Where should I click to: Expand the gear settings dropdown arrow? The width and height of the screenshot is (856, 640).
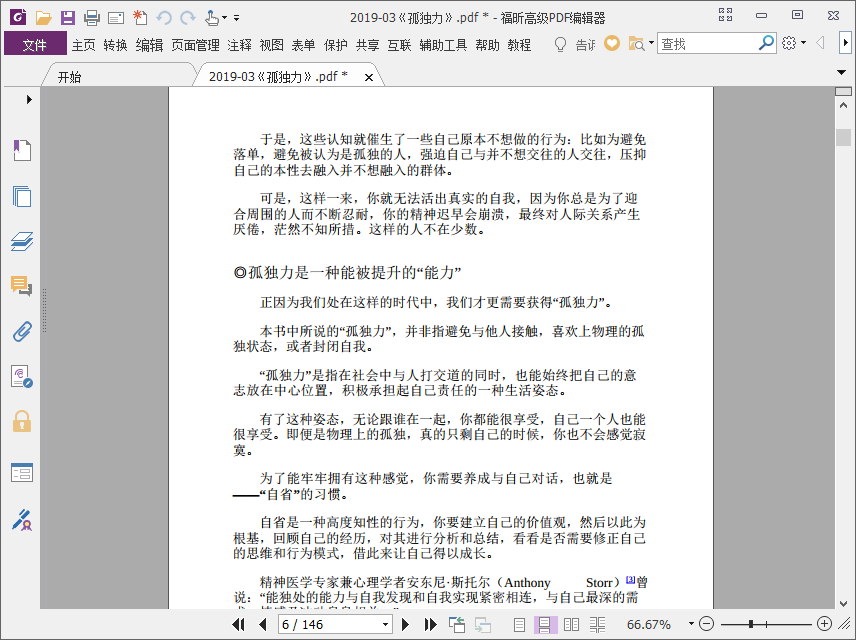pos(804,43)
